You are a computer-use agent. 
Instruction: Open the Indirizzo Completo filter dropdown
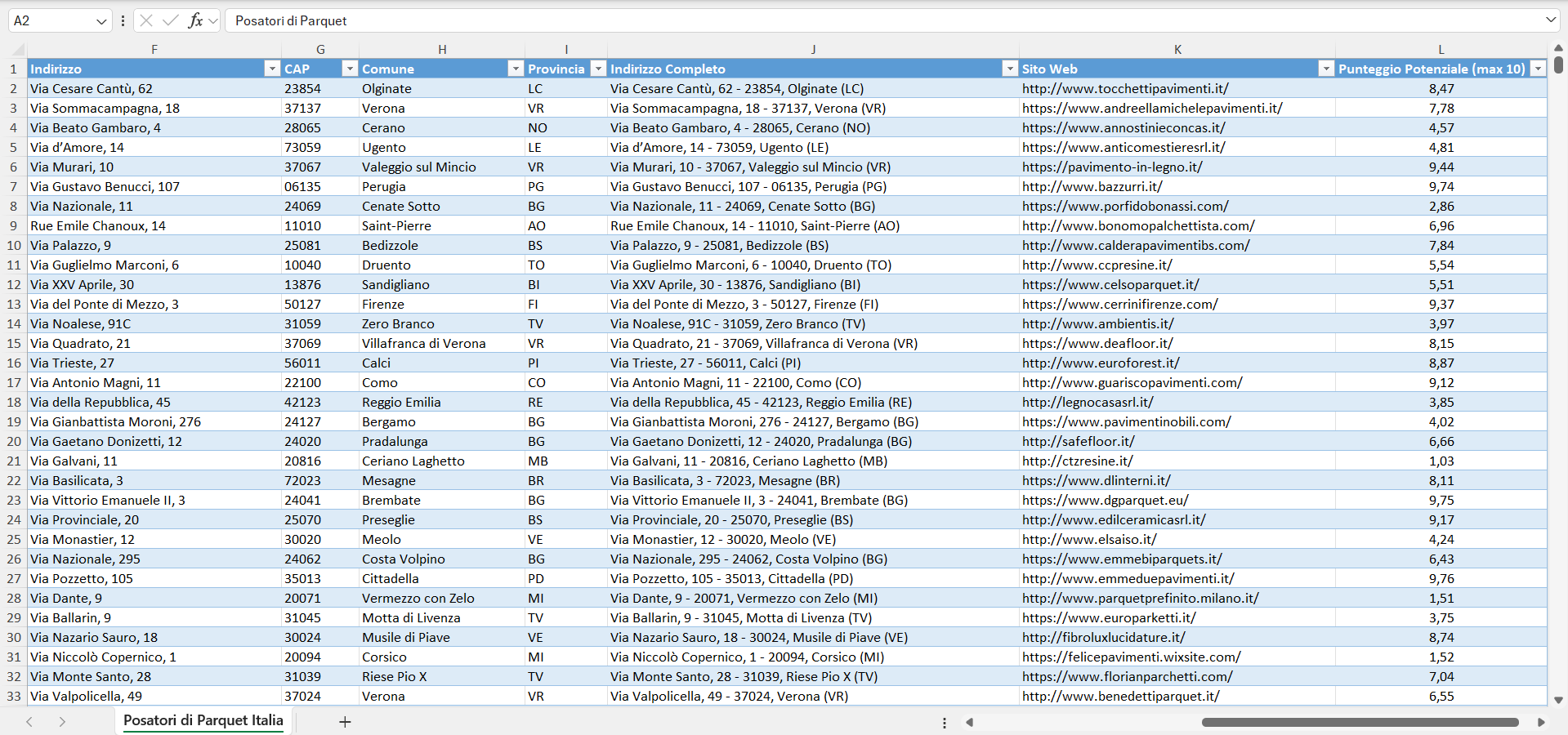click(x=1010, y=69)
